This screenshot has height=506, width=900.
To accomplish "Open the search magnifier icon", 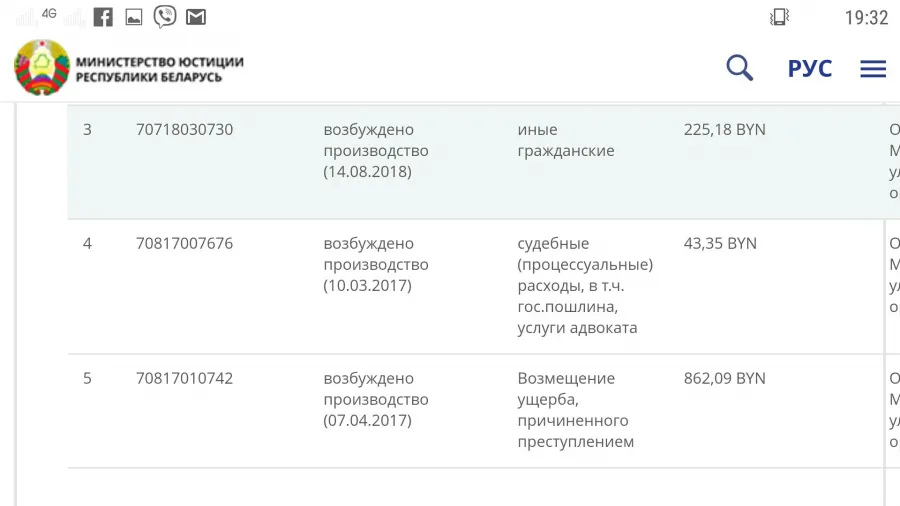I will 739,68.
